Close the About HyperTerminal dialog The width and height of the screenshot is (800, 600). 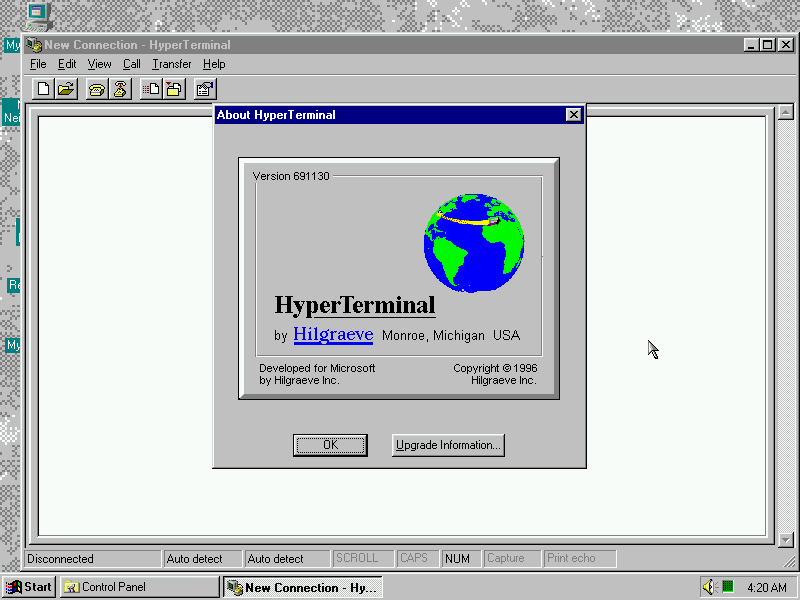tap(573, 115)
